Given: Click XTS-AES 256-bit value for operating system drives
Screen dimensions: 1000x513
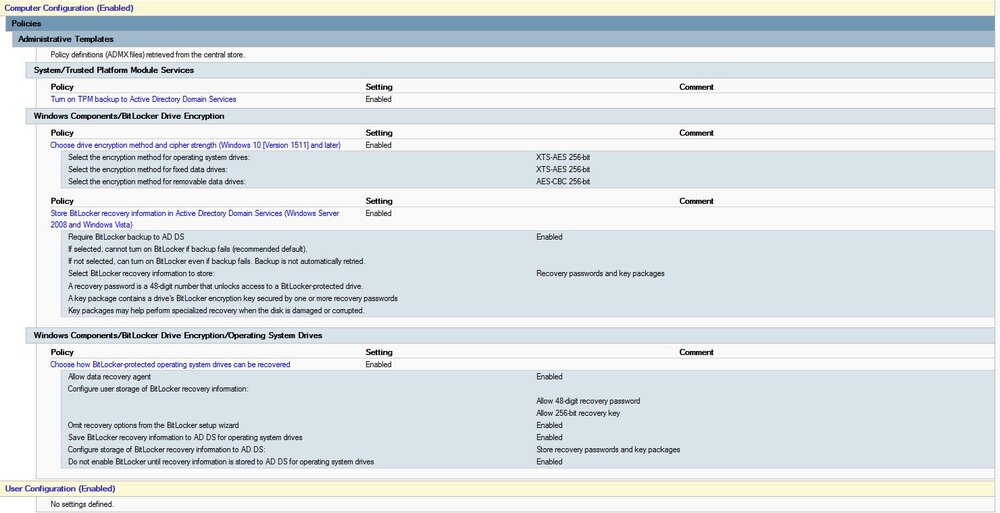Looking at the screenshot, I should click(563, 158).
